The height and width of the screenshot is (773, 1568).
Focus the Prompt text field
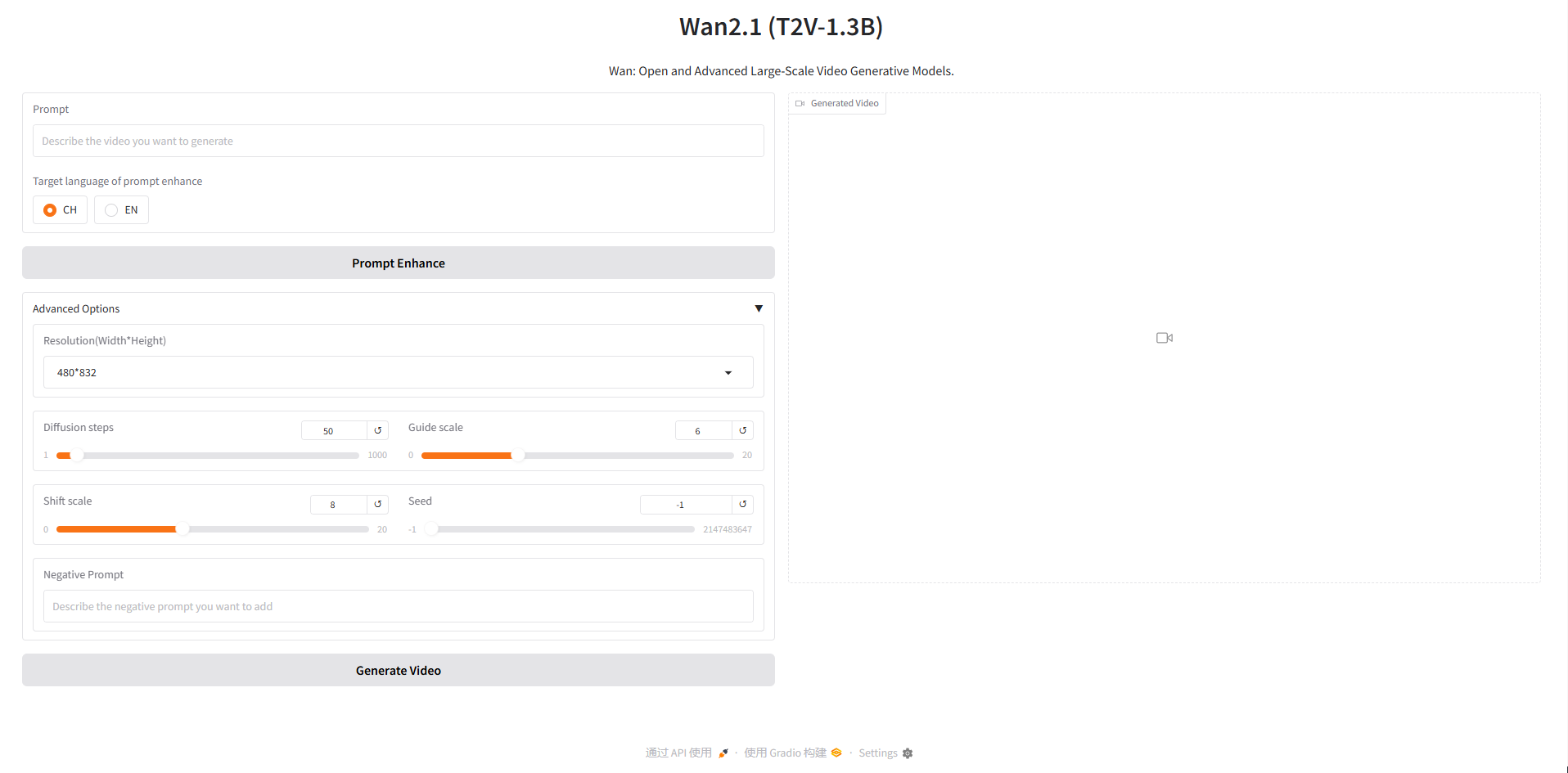coord(398,141)
